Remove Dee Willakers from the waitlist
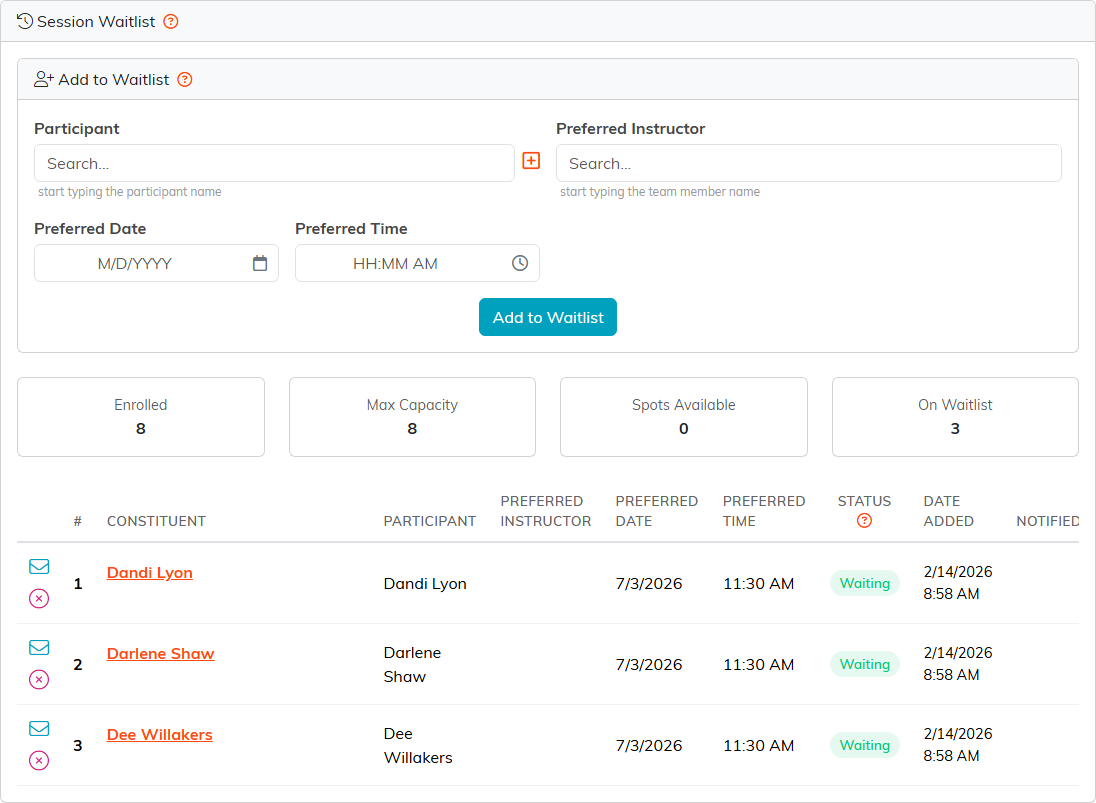1096x803 pixels. [x=39, y=761]
